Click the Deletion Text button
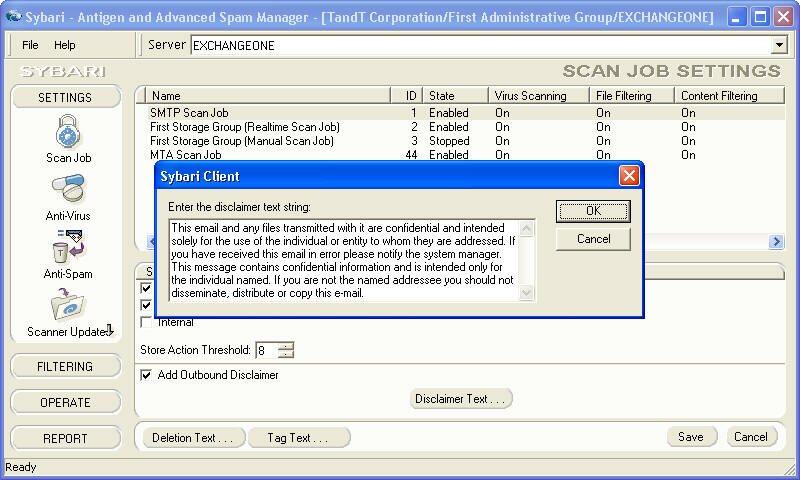The width and height of the screenshot is (800, 480). click(x=192, y=438)
